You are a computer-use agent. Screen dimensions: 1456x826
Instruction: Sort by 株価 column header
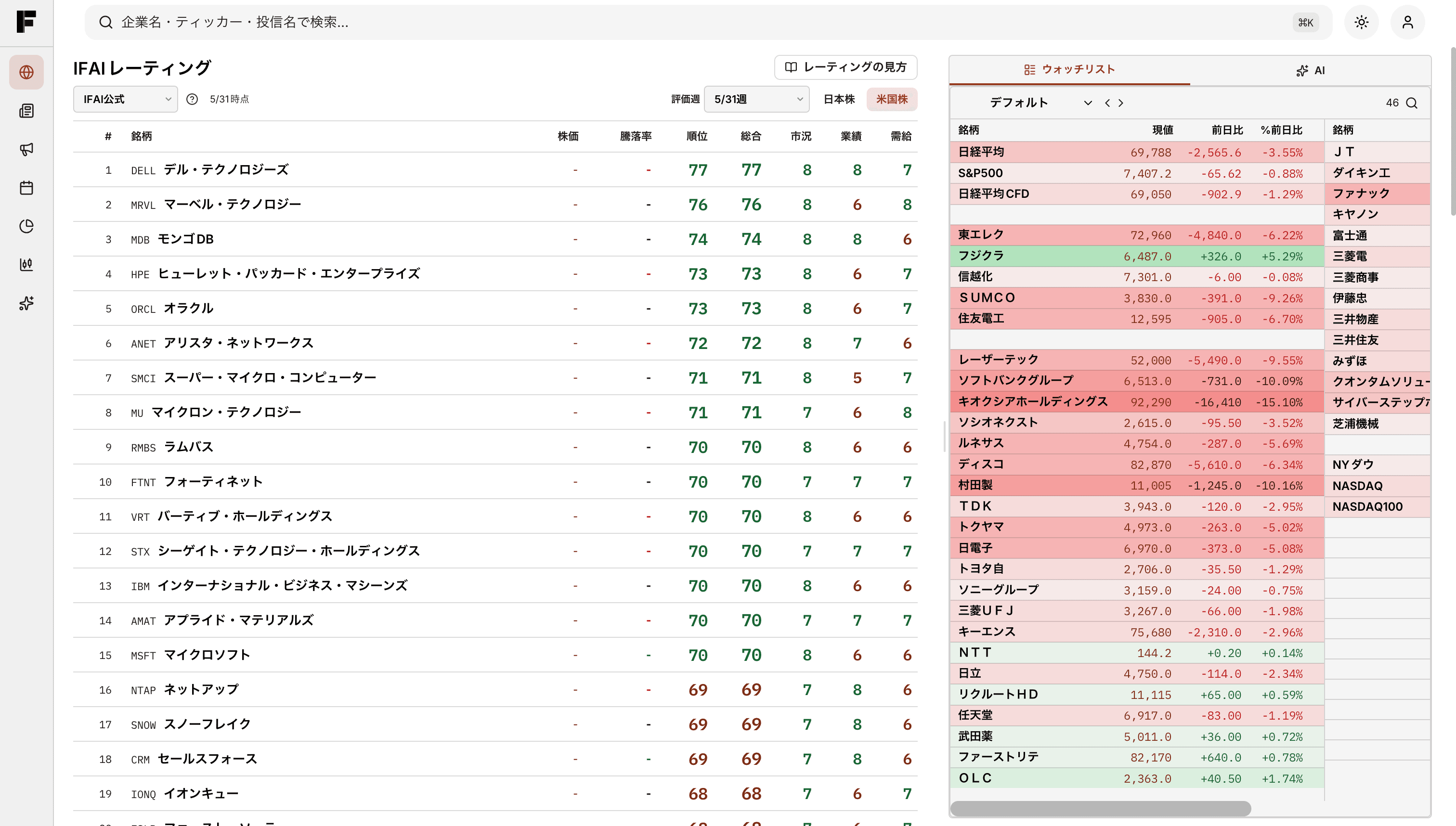[567, 136]
